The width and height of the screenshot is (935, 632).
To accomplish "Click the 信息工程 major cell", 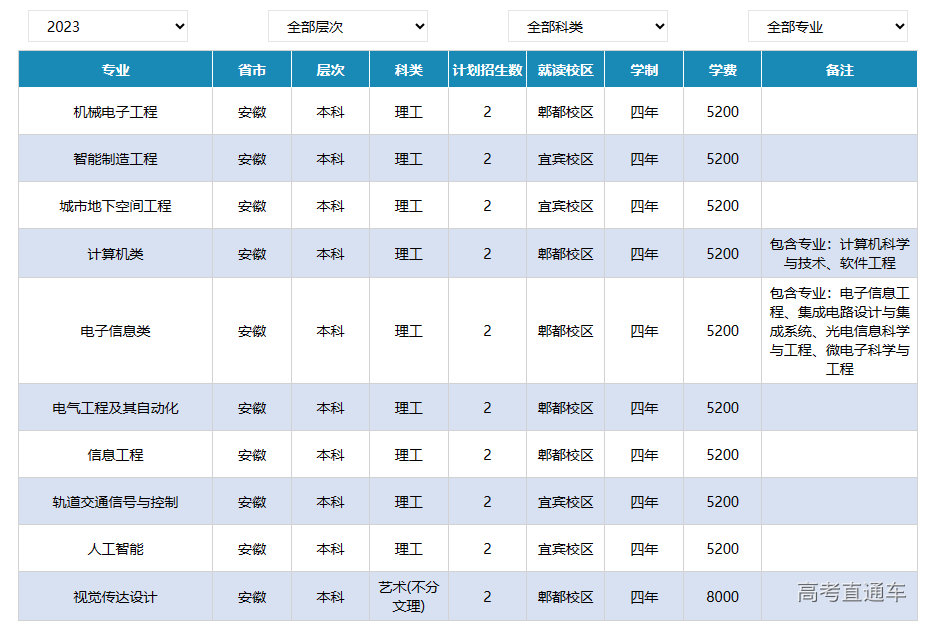I will coord(115,455).
